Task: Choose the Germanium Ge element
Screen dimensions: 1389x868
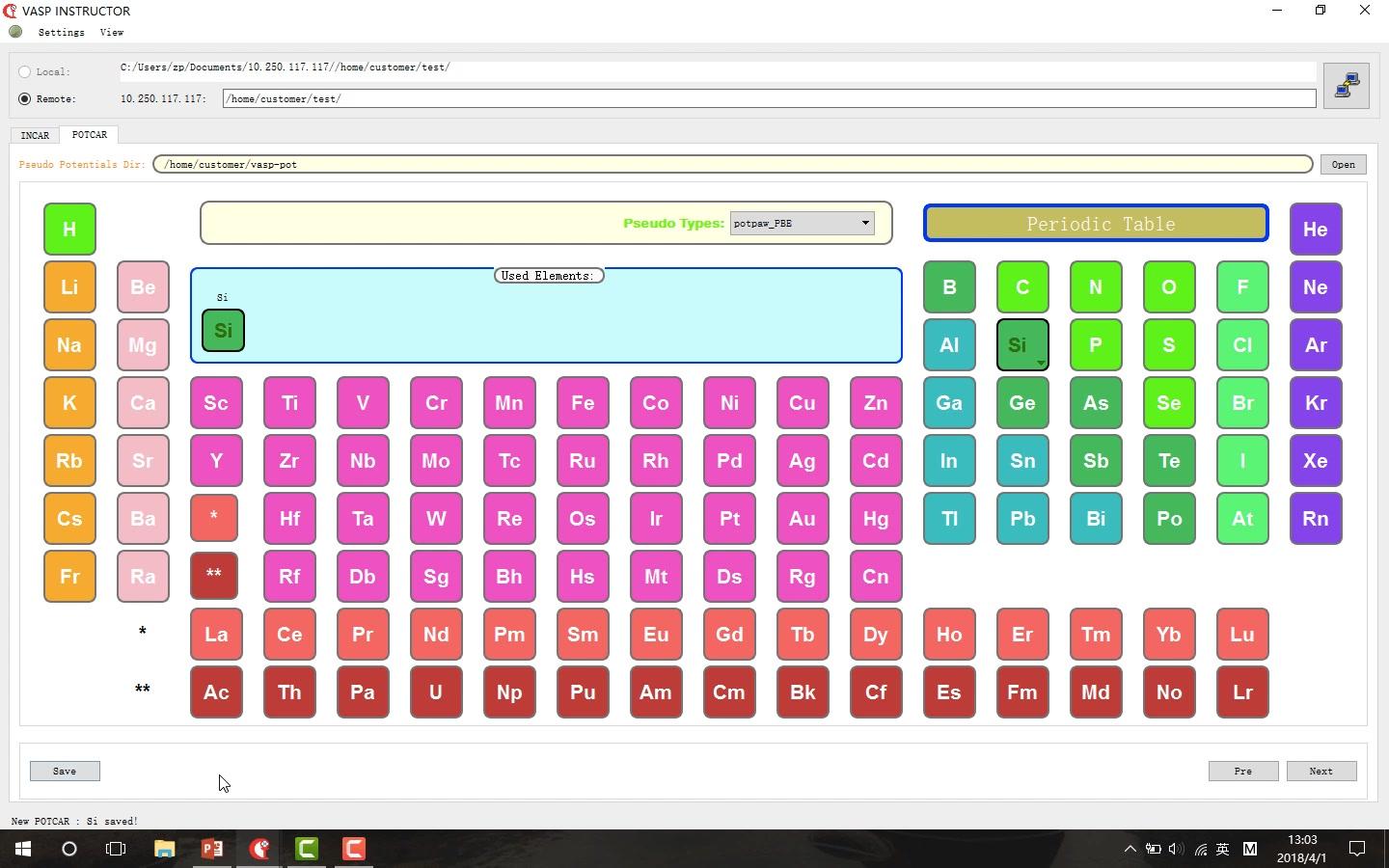Action: tap(1022, 403)
